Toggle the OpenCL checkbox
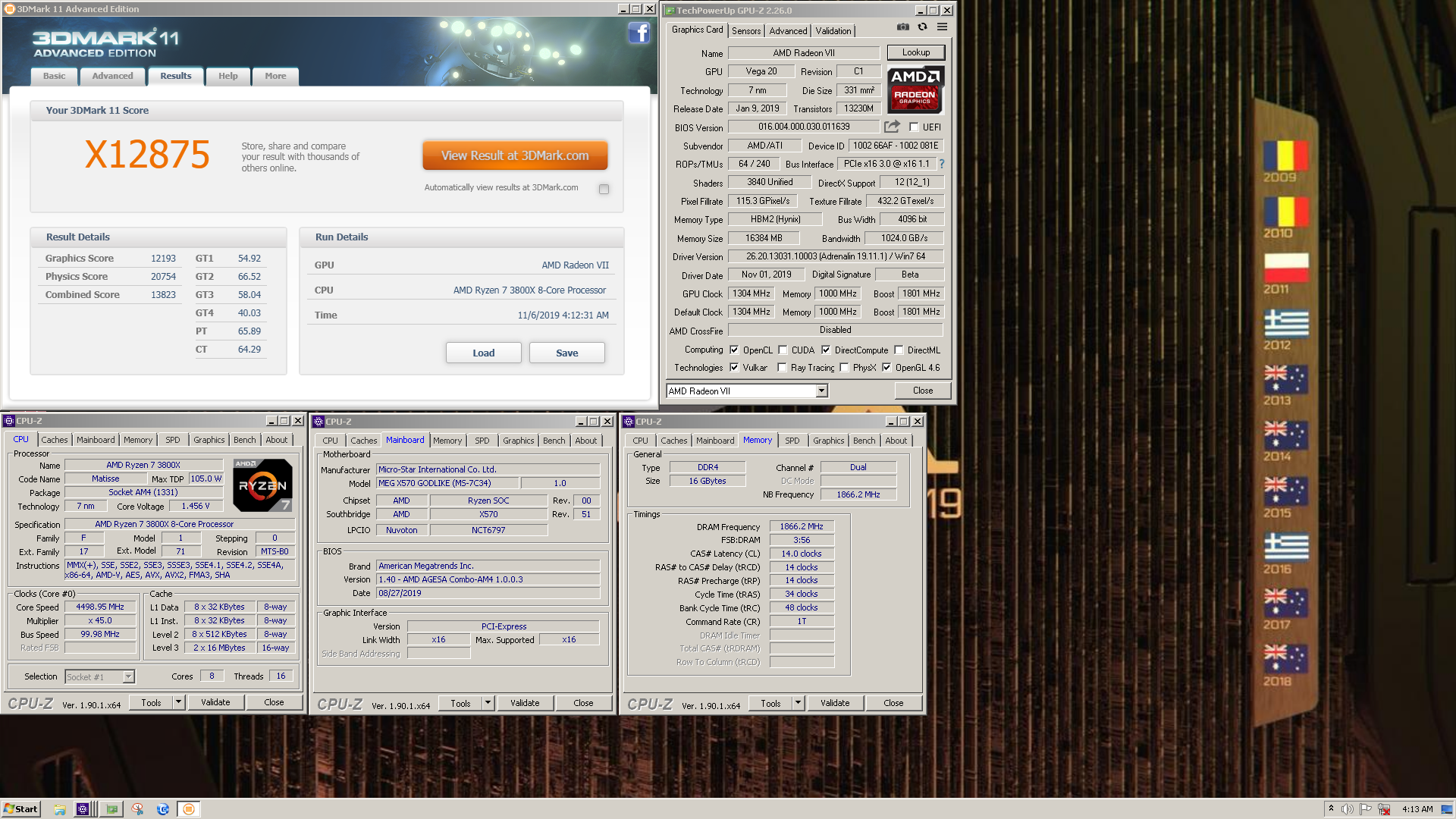Viewport: 1456px width, 819px height. (734, 350)
